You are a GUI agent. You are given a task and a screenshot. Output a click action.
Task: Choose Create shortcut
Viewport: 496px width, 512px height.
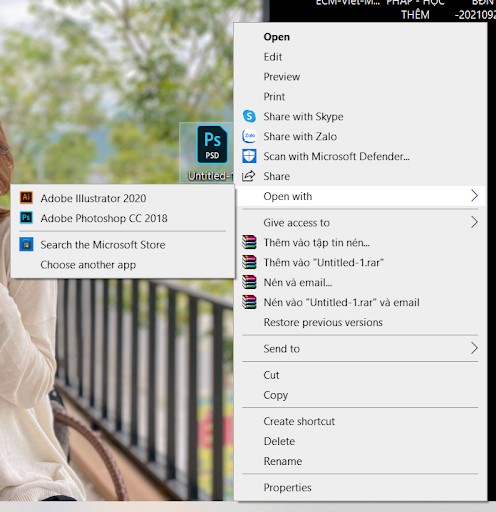[299, 421]
